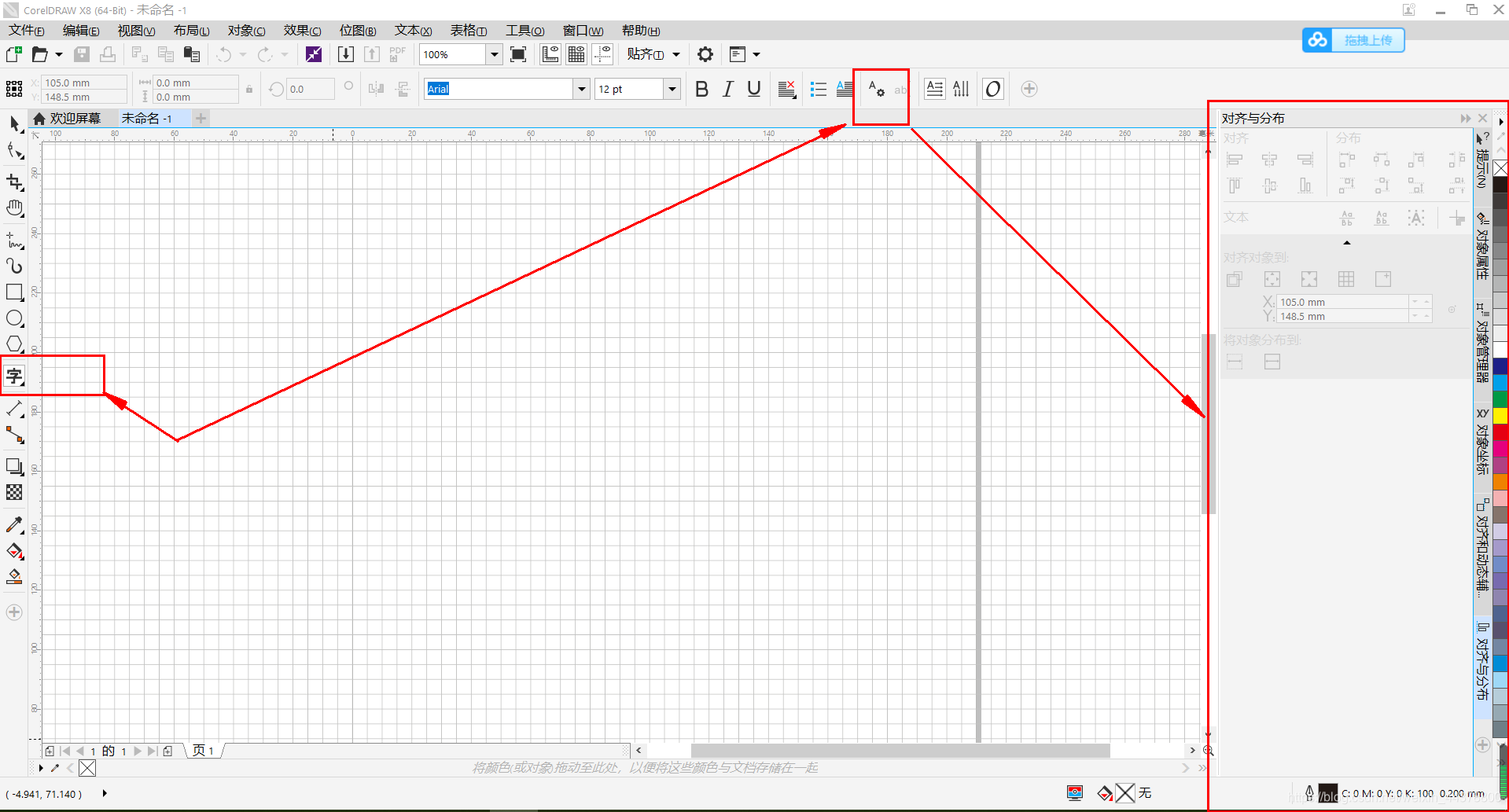Click the Print icon
The width and height of the screenshot is (1509, 812).
pyautogui.click(x=108, y=54)
